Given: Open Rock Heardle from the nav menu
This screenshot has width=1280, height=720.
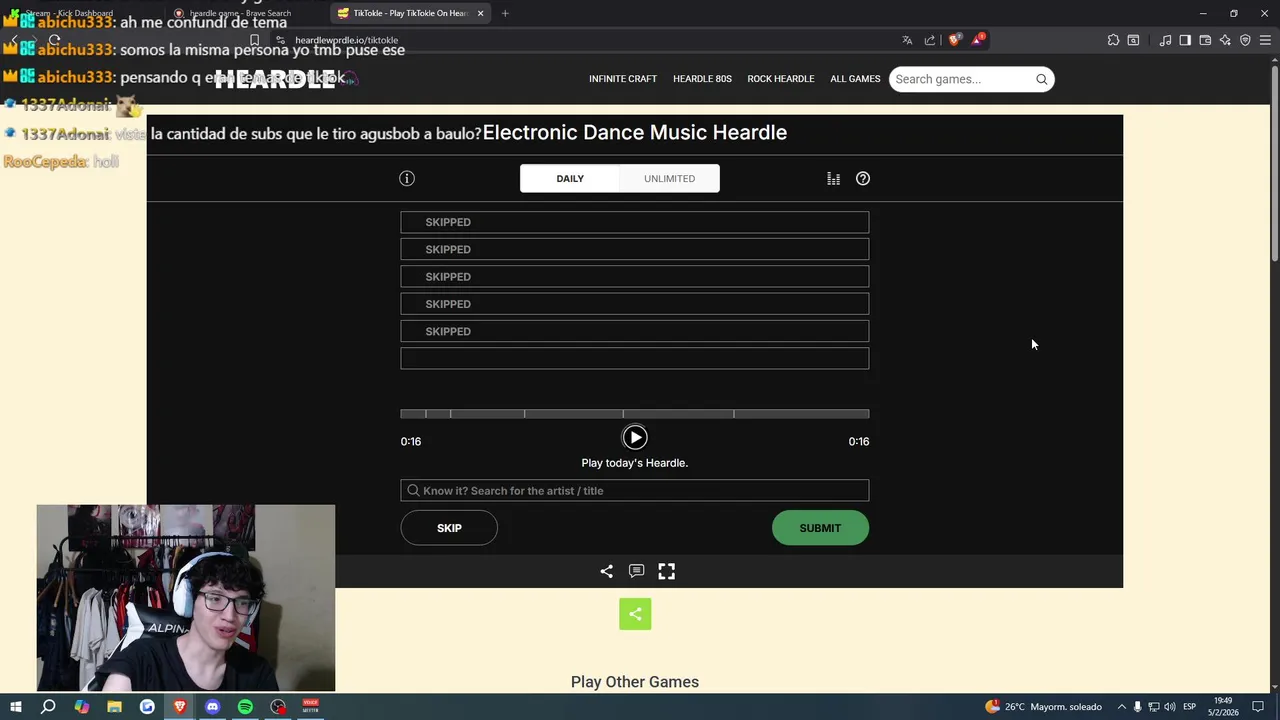Looking at the screenshot, I should point(781,79).
